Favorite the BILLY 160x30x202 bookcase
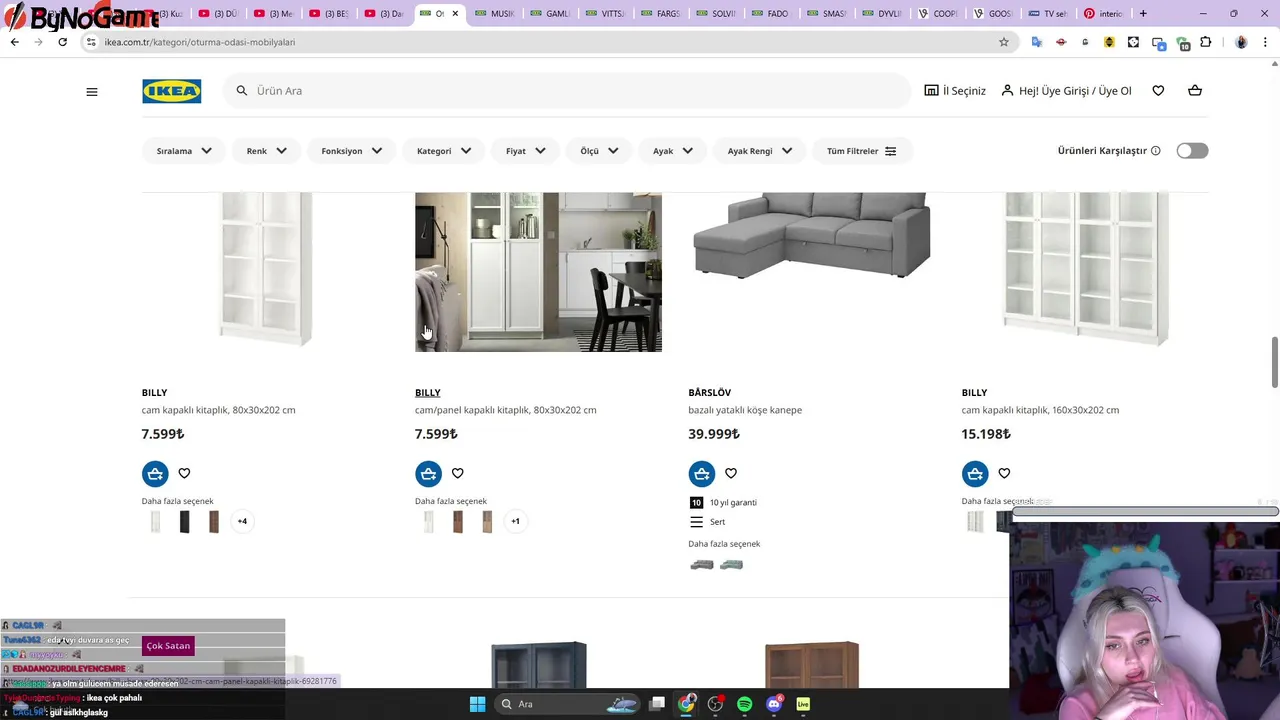This screenshot has width=1280, height=720. [1004, 473]
